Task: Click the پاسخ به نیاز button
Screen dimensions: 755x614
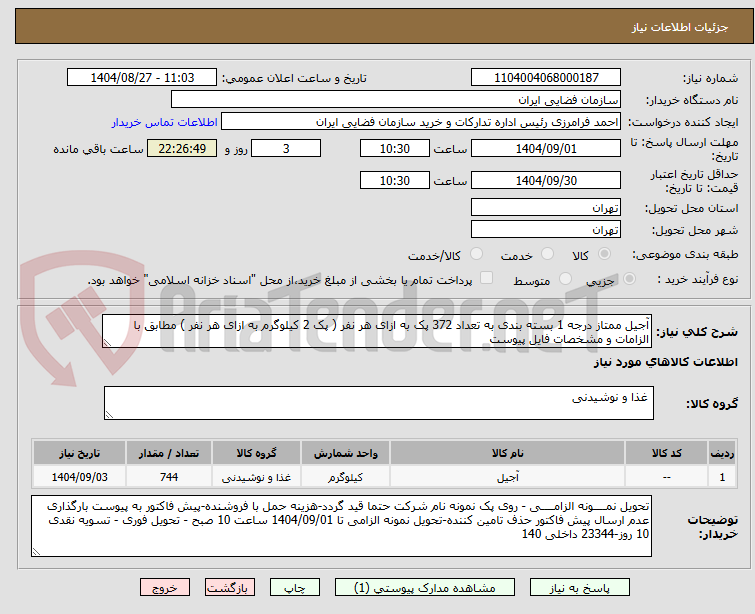Action: coord(580,588)
